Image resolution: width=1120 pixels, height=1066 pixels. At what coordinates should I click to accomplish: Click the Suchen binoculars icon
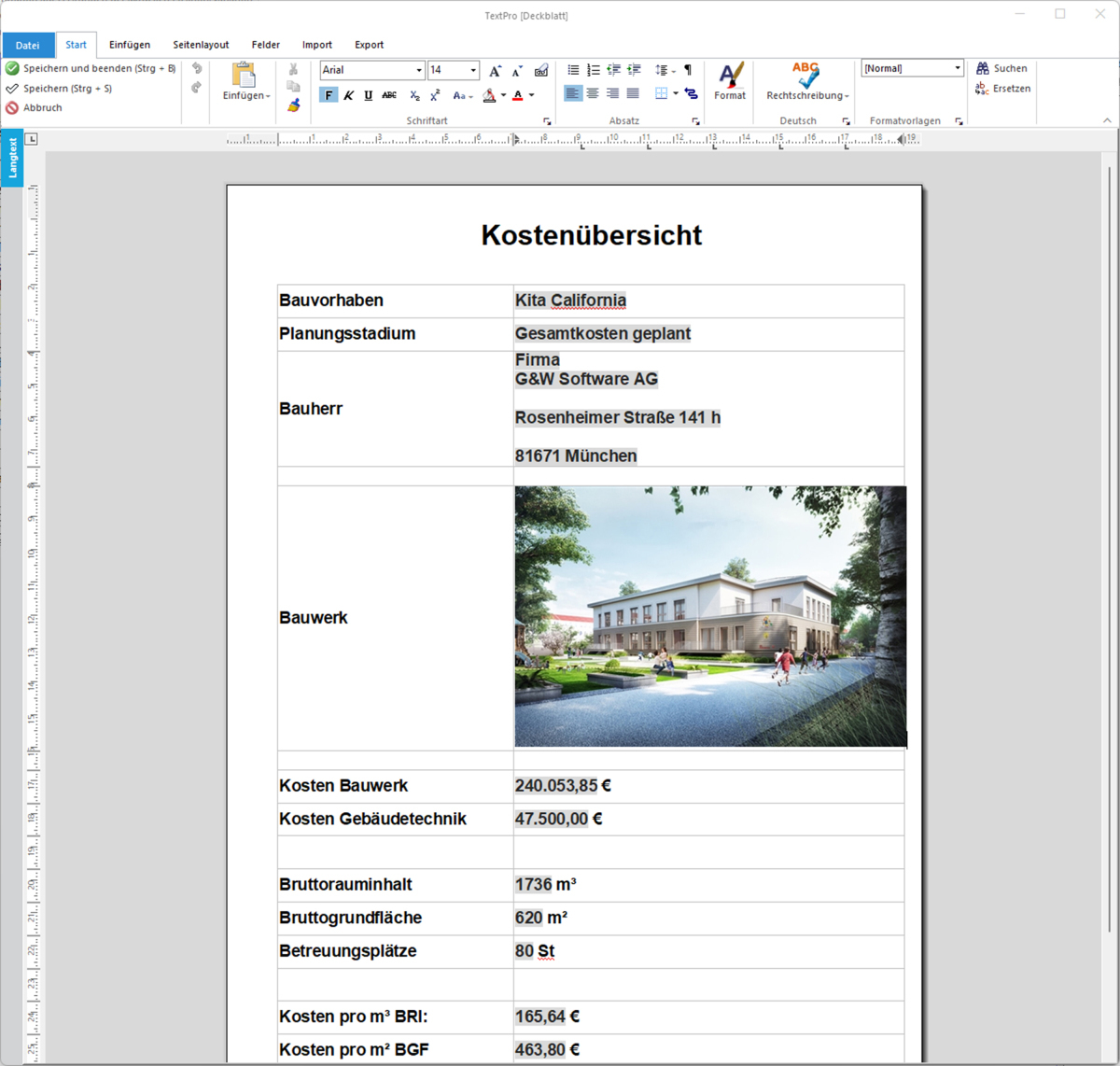click(983, 68)
